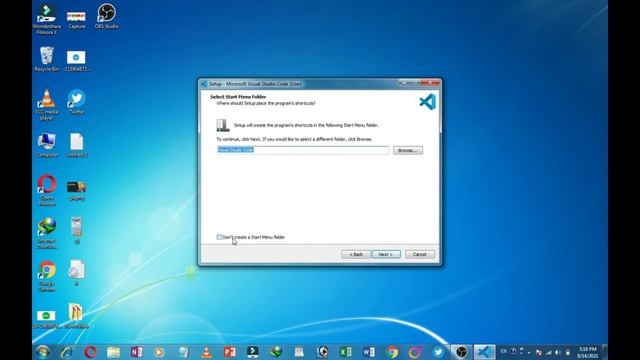Select the compressed archive folder desktop icon
The image size is (640, 360).
pyautogui.click(x=76, y=316)
